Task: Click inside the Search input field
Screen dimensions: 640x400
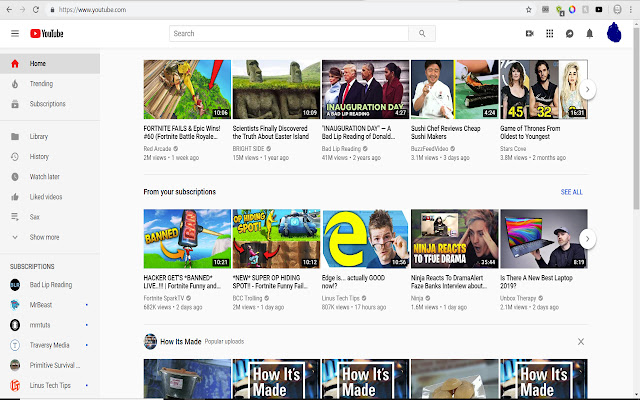Action: click(289, 33)
